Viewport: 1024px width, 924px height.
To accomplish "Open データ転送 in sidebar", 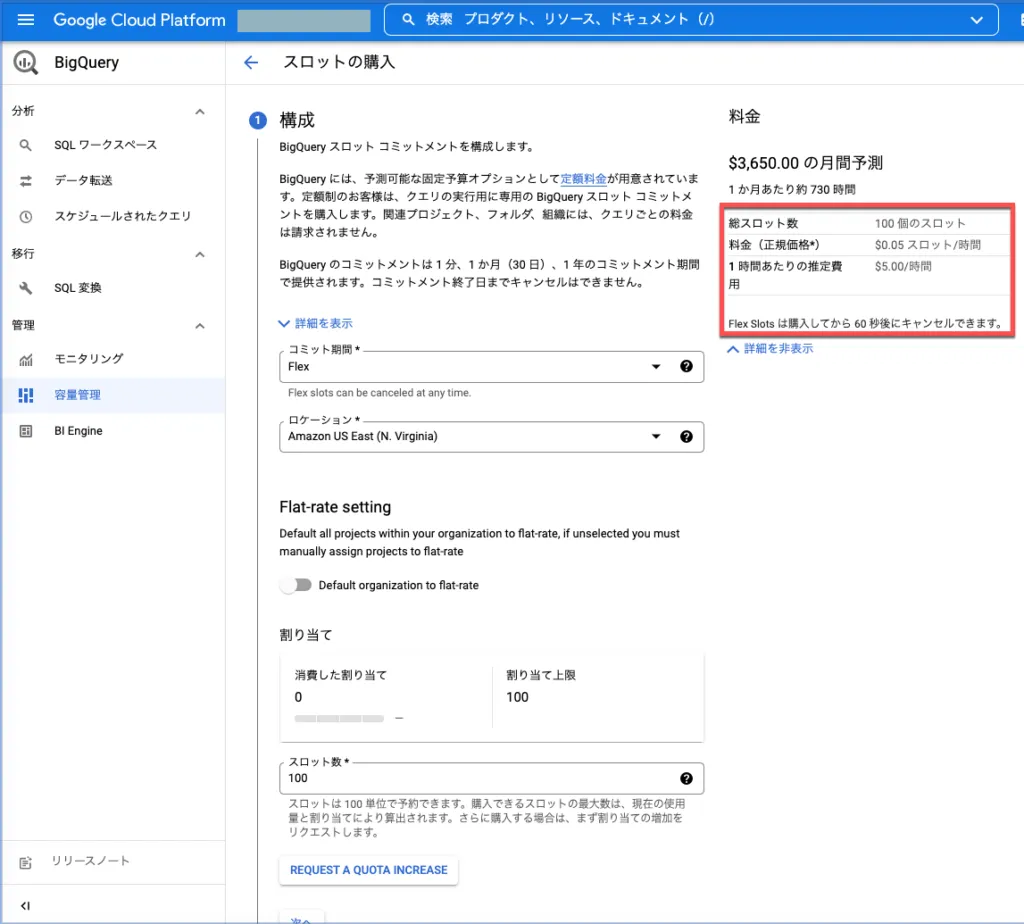I will (83, 181).
